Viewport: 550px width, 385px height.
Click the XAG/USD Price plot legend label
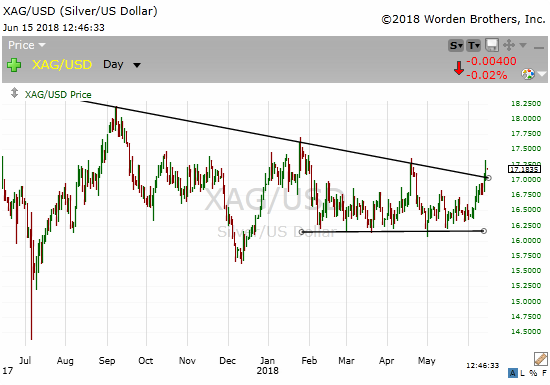(x=58, y=95)
